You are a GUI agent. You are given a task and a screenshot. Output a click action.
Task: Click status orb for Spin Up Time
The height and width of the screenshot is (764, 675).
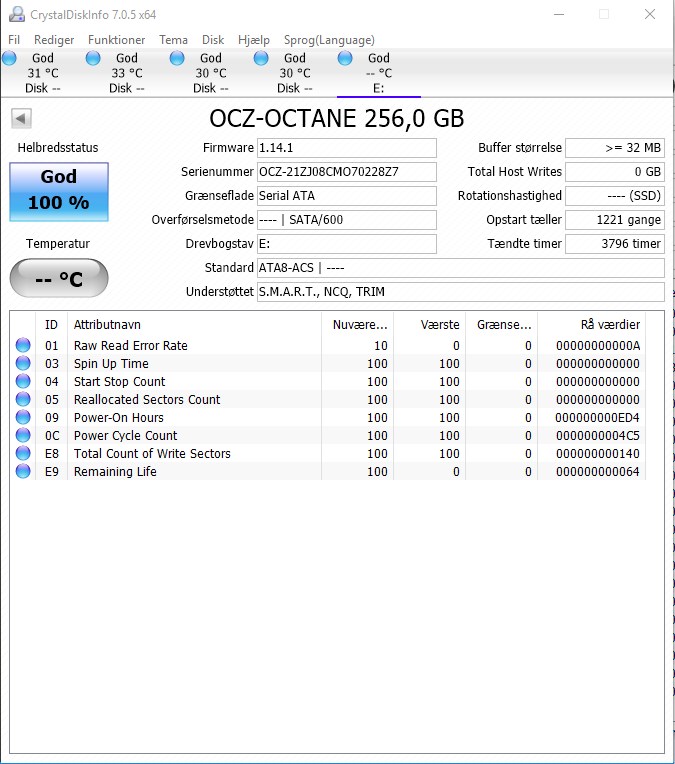pos(23,363)
